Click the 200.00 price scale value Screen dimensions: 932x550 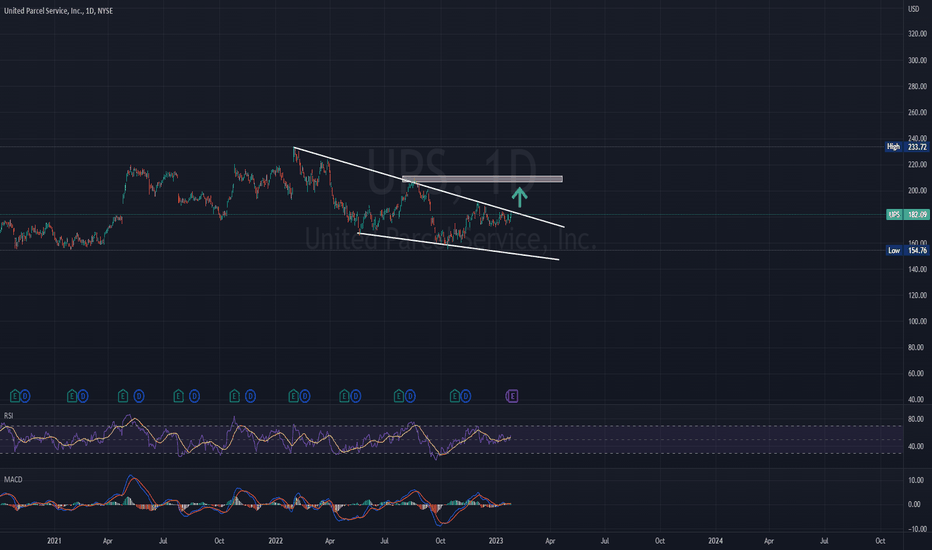[917, 191]
